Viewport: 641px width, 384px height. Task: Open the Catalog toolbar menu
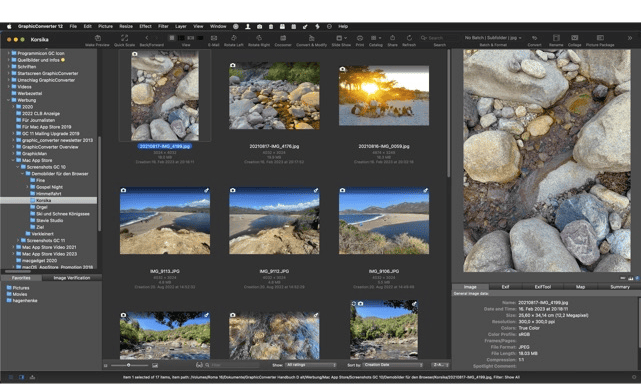click(375, 38)
